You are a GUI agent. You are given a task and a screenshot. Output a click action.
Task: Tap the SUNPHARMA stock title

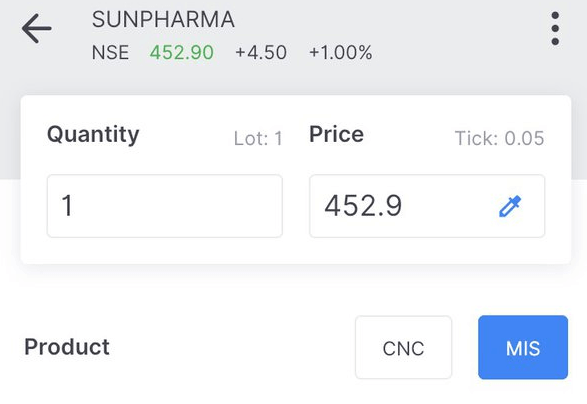tap(163, 19)
